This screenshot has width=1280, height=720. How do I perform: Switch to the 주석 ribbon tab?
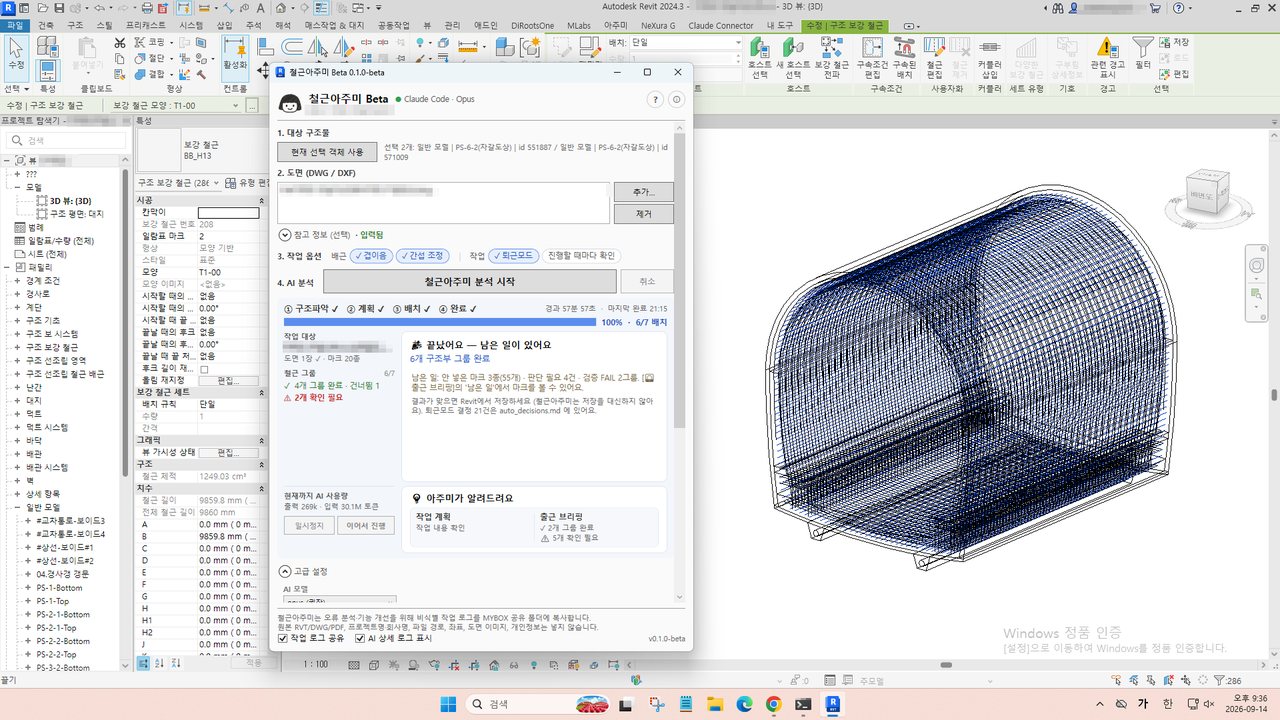[253, 25]
